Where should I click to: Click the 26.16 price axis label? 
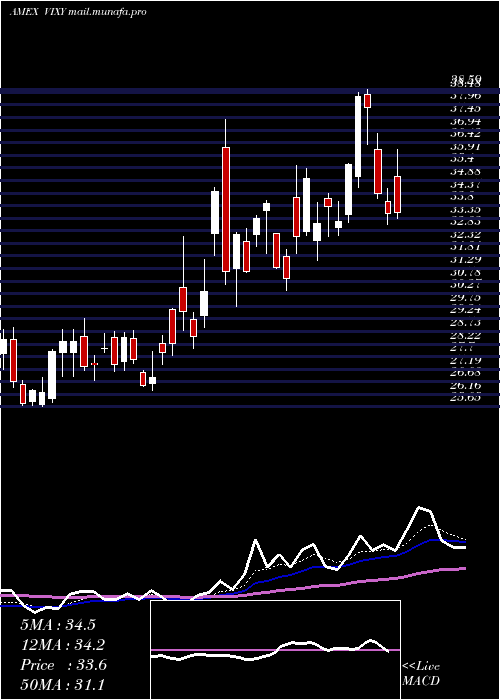(x=465, y=386)
